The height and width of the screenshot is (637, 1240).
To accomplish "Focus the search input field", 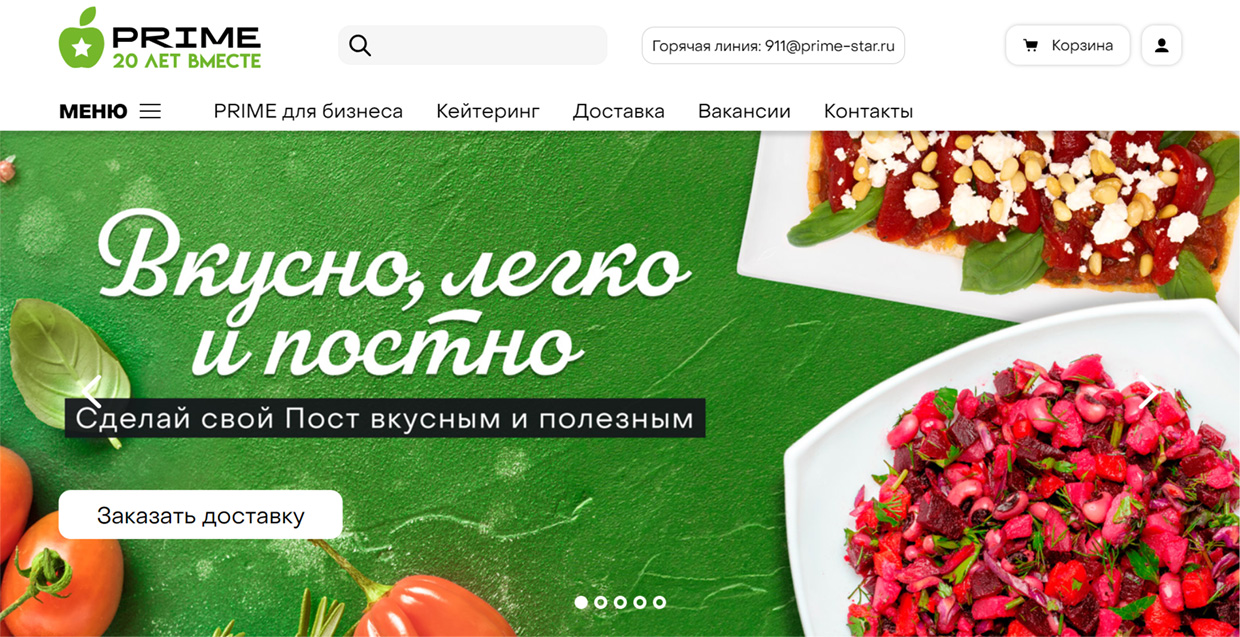I will (472, 45).
